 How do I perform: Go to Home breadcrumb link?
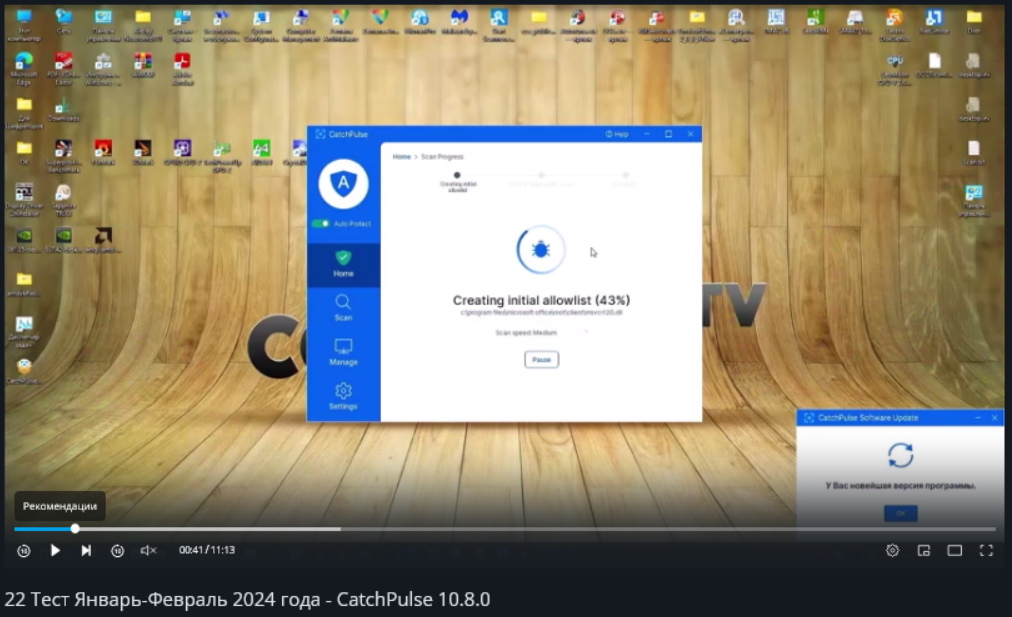click(x=401, y=157)
